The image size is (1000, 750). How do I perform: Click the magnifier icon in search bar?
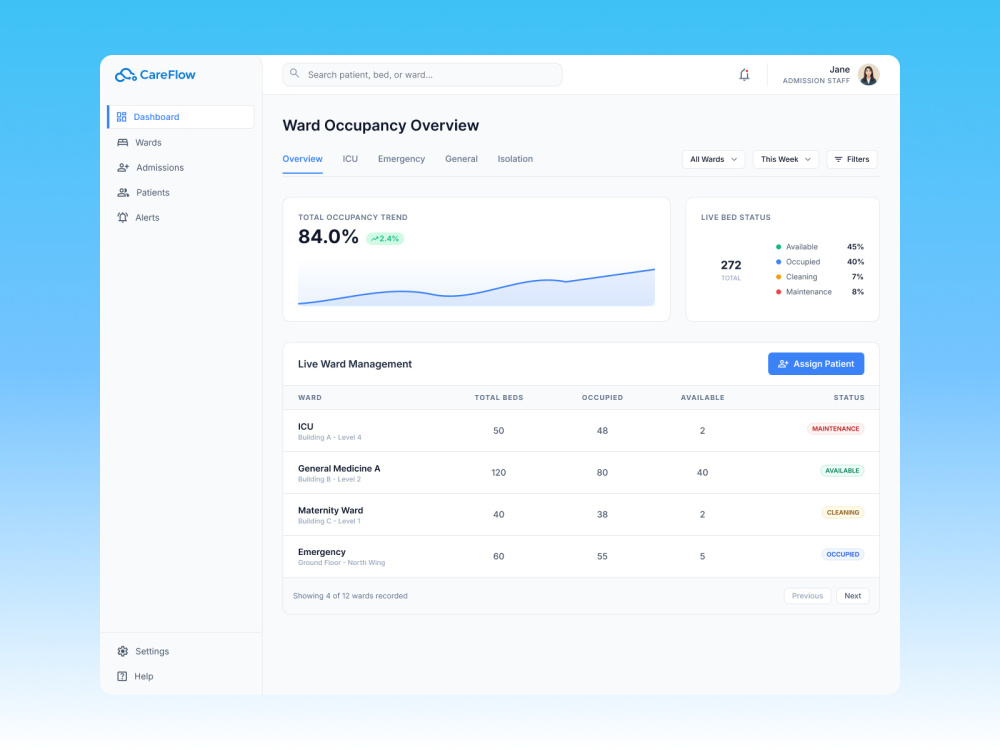pos(295,74)
